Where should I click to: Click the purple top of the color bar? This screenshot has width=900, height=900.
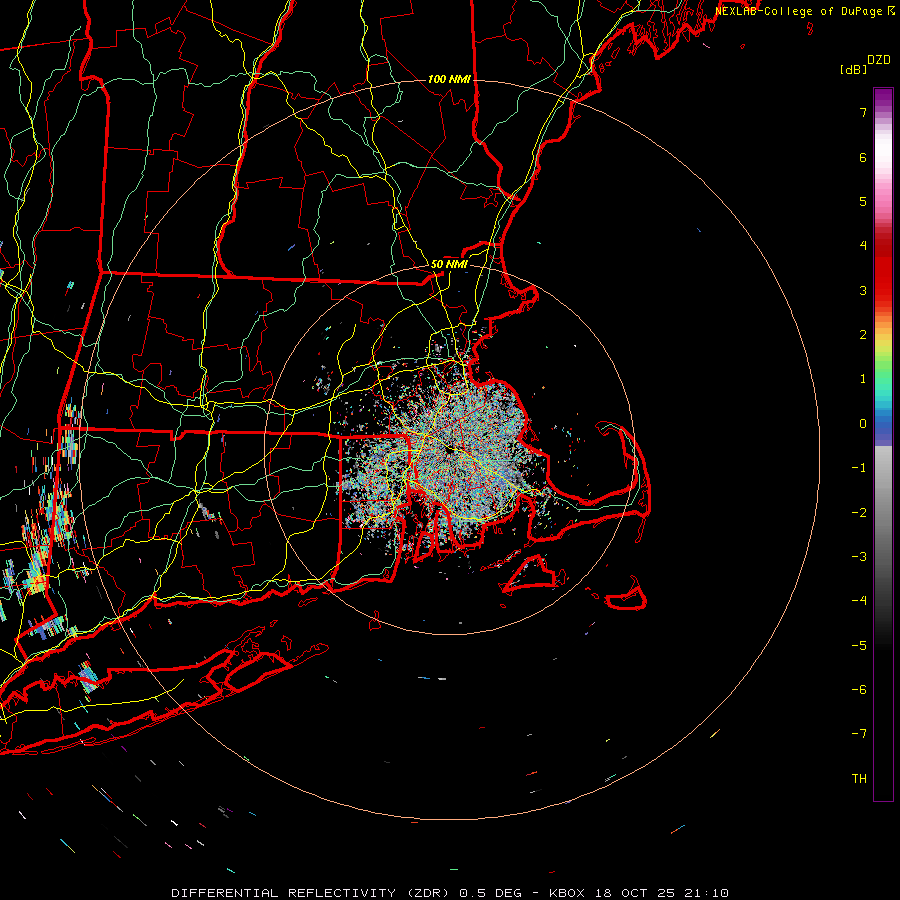[883, 98]
